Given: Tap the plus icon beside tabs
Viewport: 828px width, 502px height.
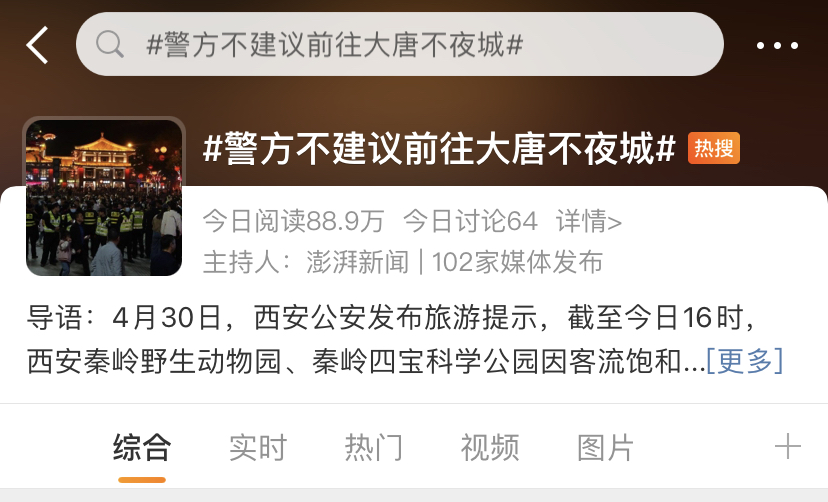Looking at the screenshot, I should (x=787, y=447).
